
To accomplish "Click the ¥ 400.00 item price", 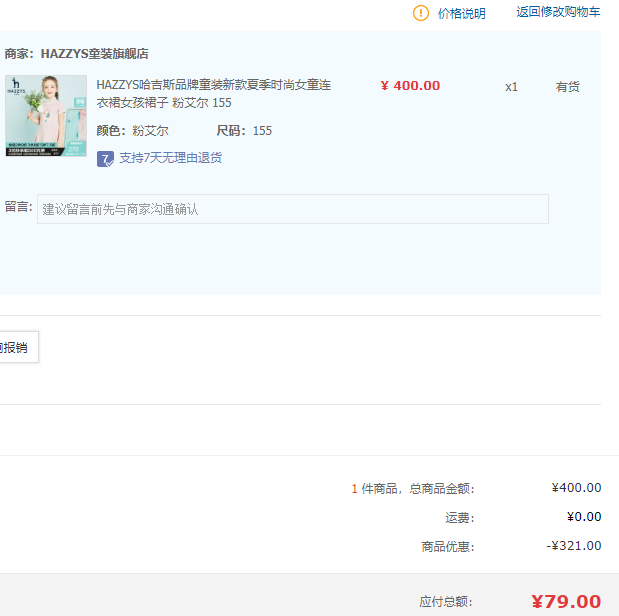I will [410, 86].
